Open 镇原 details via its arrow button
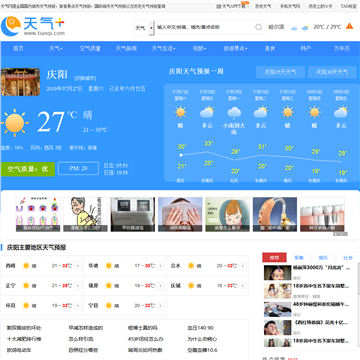The height and width of the screenshot is (360, 360). [x=160, y=286]
